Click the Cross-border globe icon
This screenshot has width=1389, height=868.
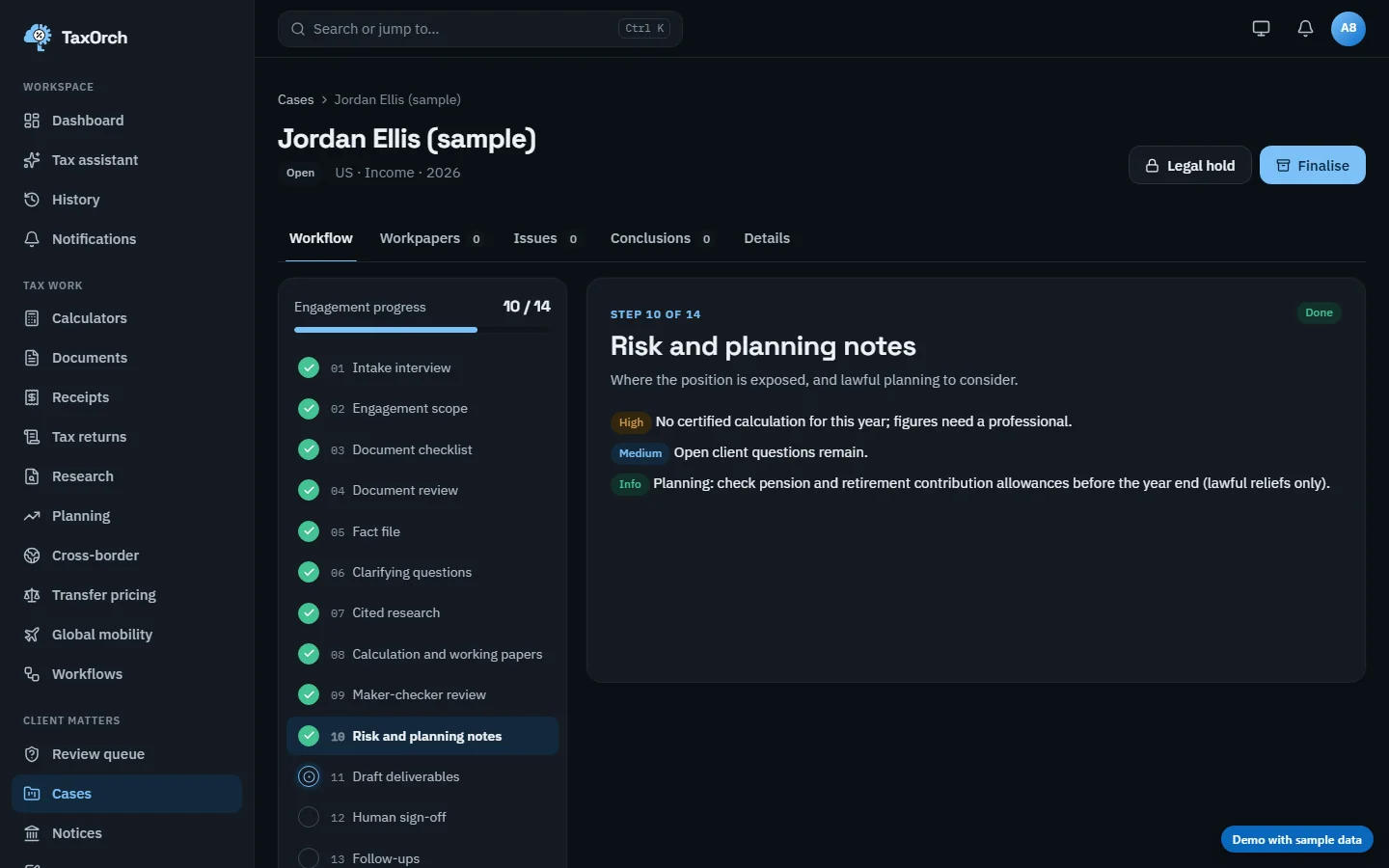(32, 556)
